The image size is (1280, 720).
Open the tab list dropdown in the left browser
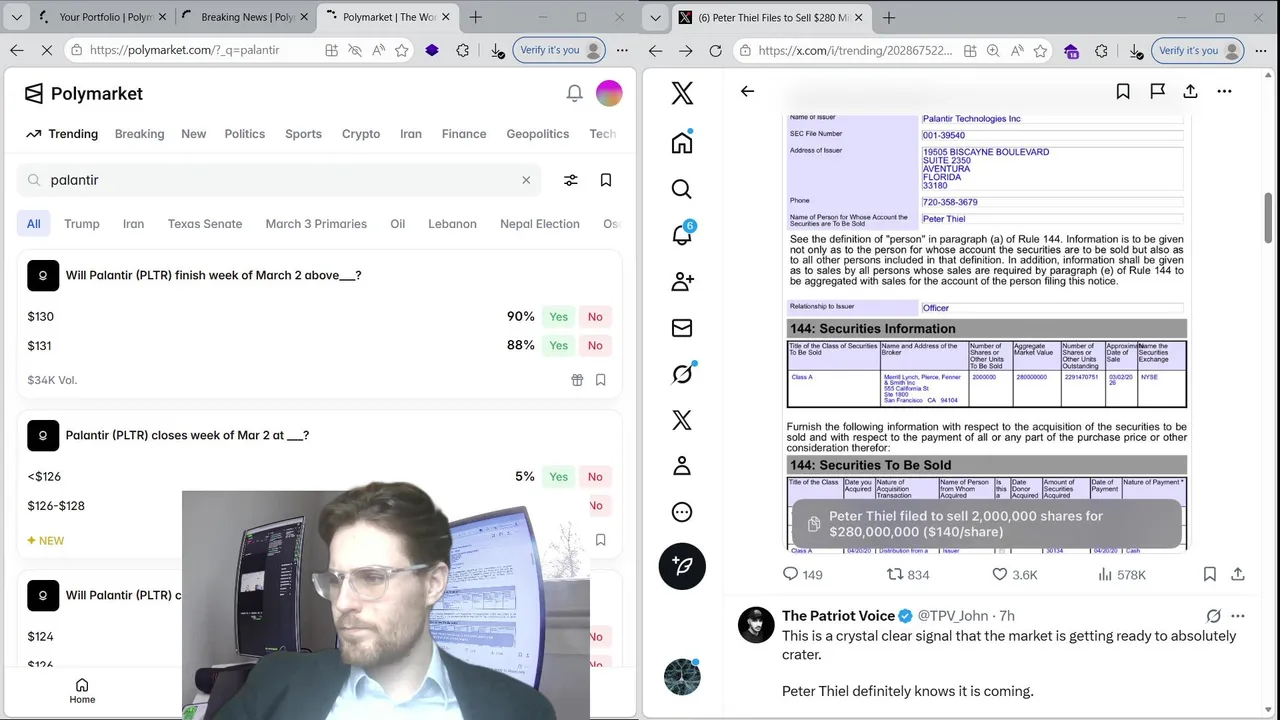click(x=17, y=17)
